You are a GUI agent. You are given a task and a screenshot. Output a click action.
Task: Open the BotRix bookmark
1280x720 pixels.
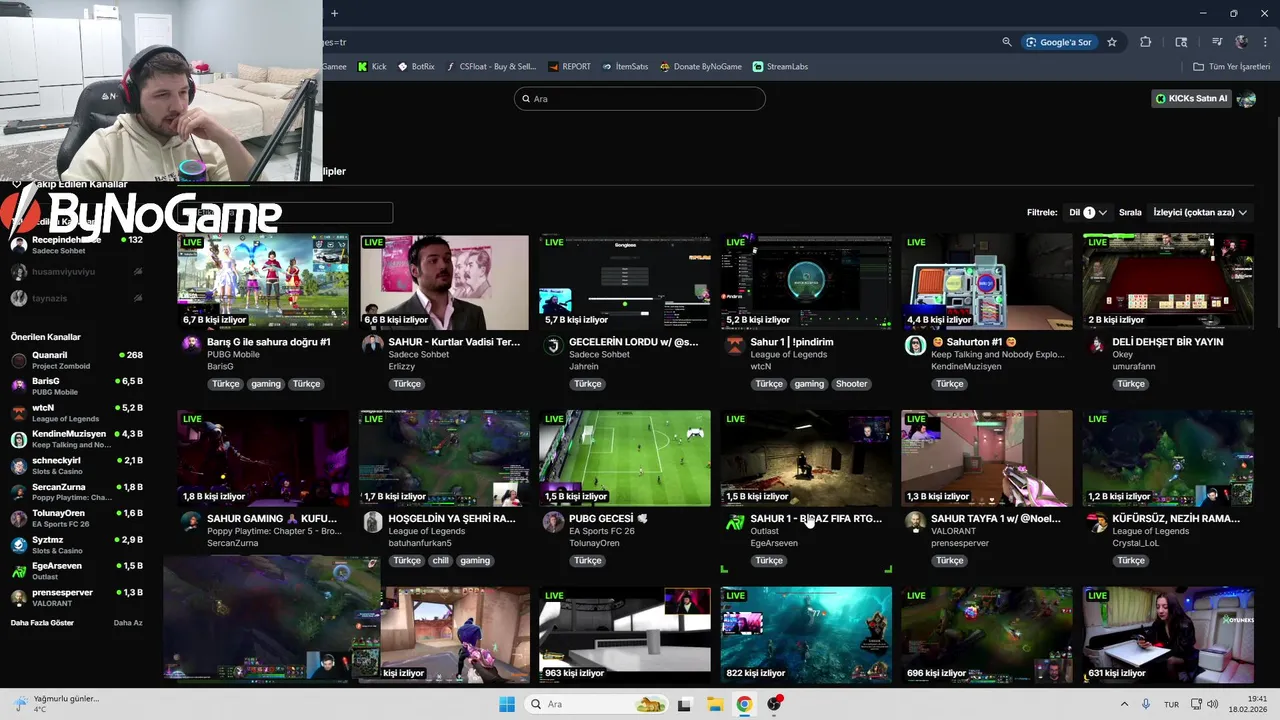coord(416,66)
